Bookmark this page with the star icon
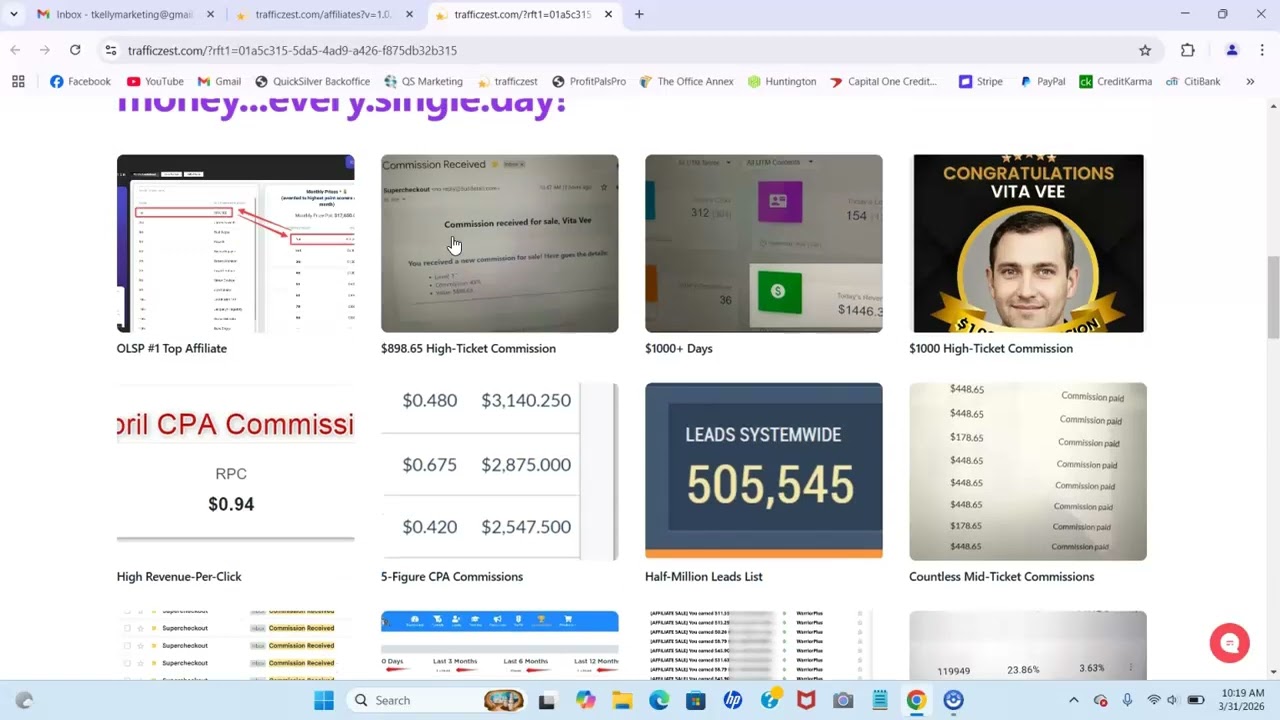1280x720 pixels. point(1145,50)
